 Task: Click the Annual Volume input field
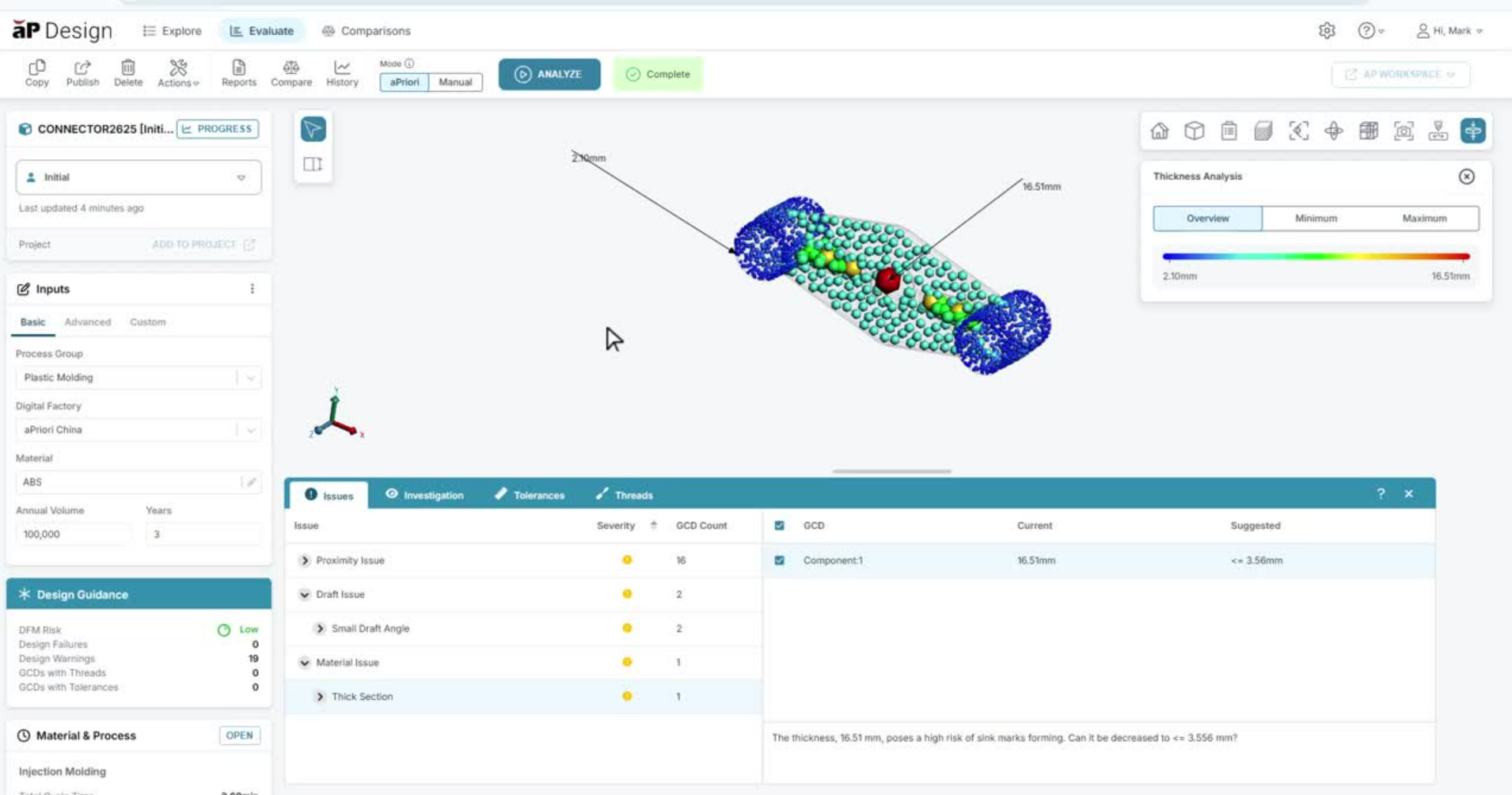(x=73, y=534)
